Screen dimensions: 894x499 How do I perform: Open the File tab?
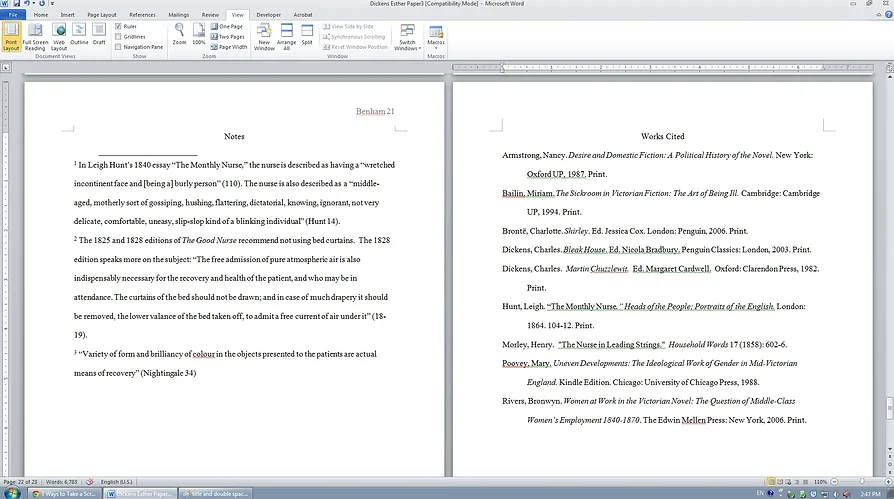click(13, 15)
